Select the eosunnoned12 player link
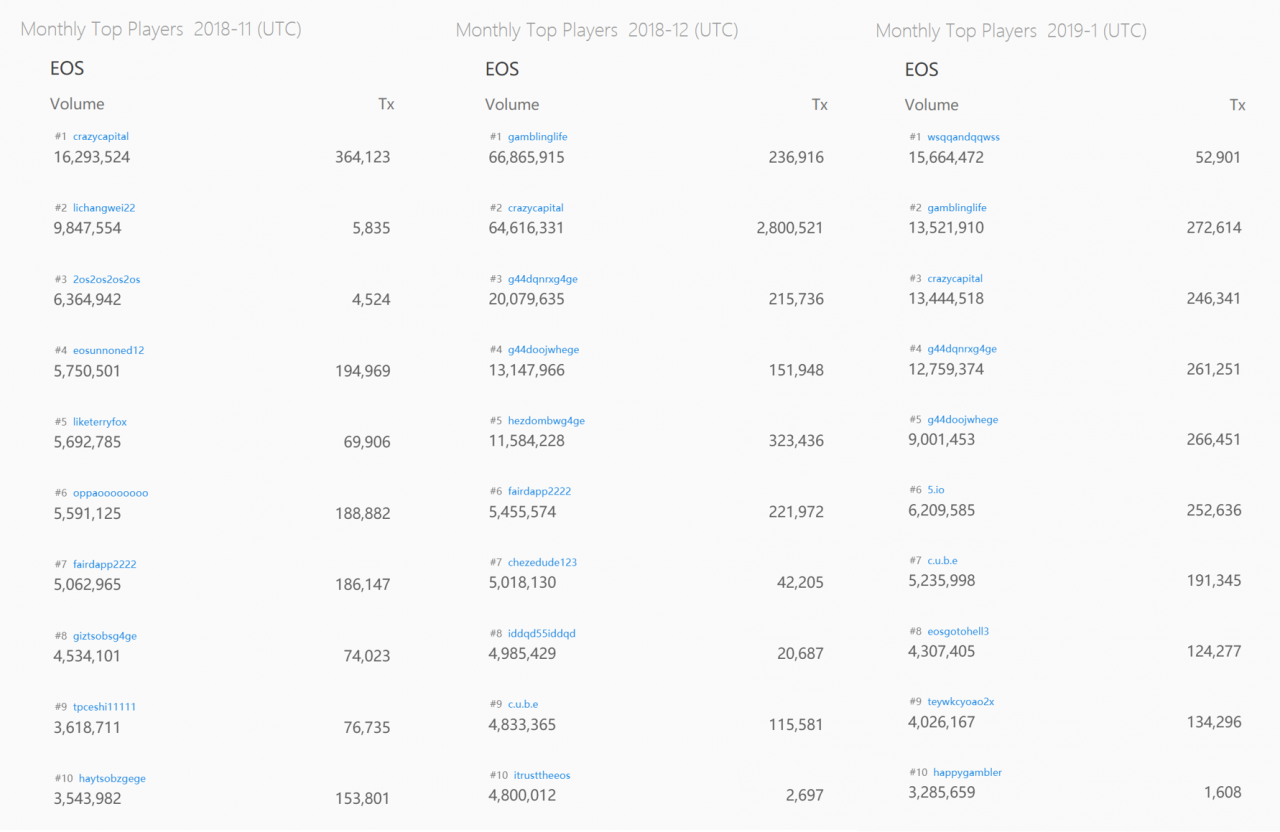This screenshot has height=832, width=1280. pyautogui.click(x=109, y=351)
